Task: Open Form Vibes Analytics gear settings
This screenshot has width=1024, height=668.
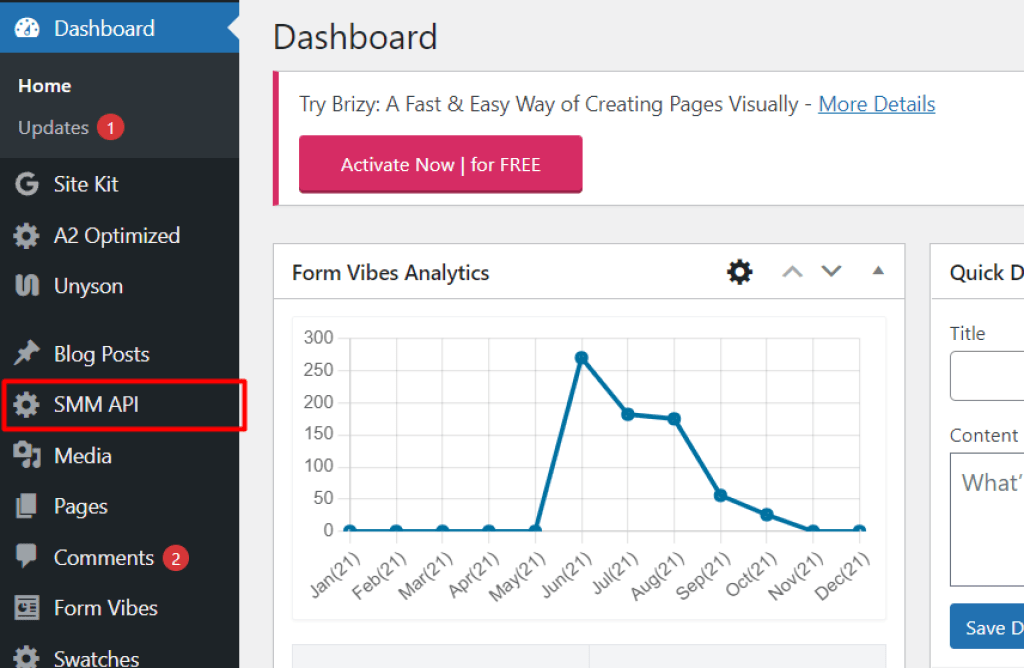Action: (x=739, y=272)
